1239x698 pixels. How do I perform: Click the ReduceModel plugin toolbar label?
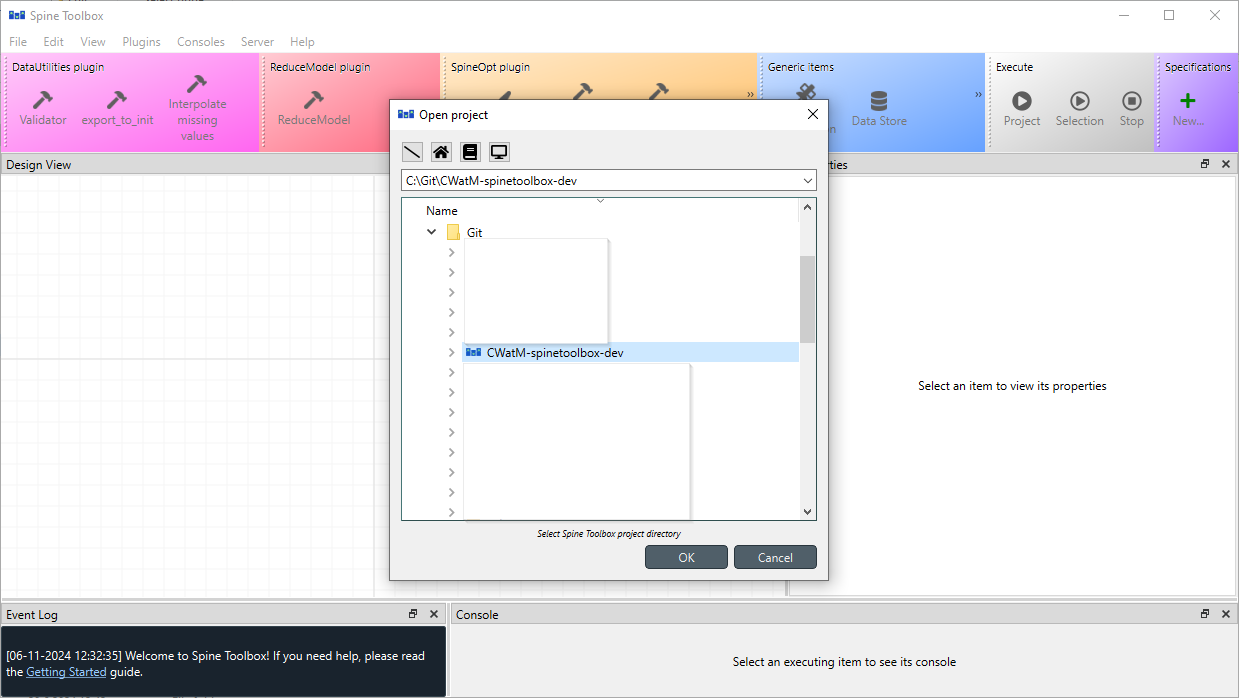point(320,67)
